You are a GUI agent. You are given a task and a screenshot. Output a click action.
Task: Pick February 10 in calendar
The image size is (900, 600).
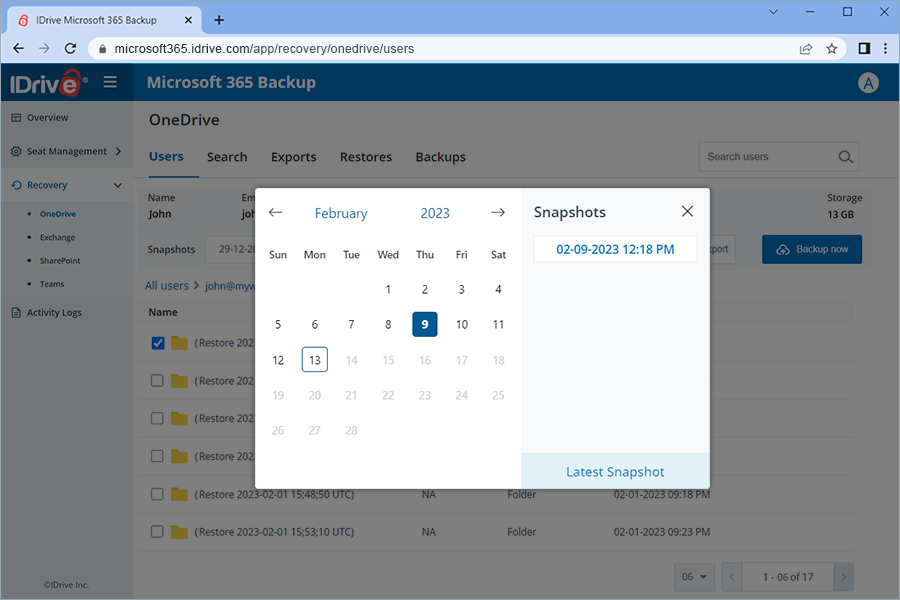coord(461,324)
